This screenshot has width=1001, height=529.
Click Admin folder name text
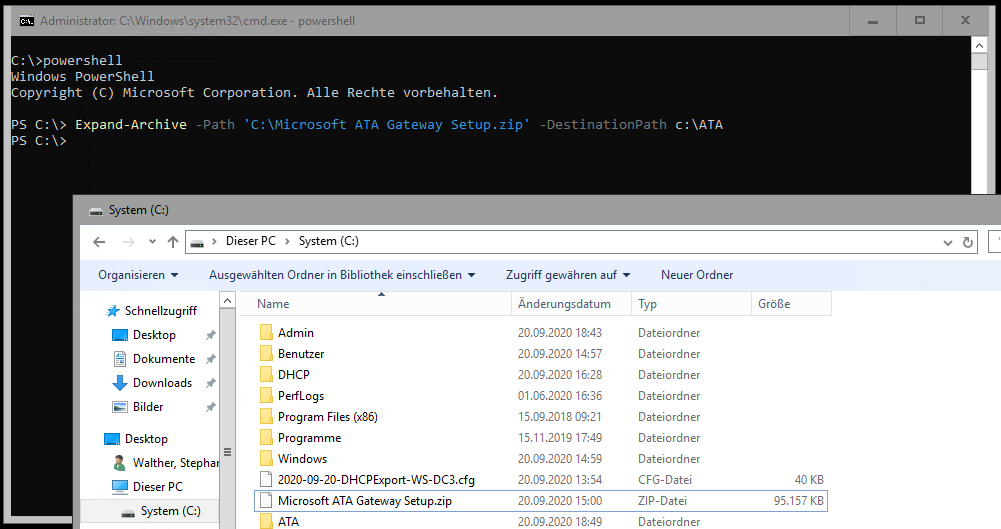pyautogui.click(x=296, y=332)
